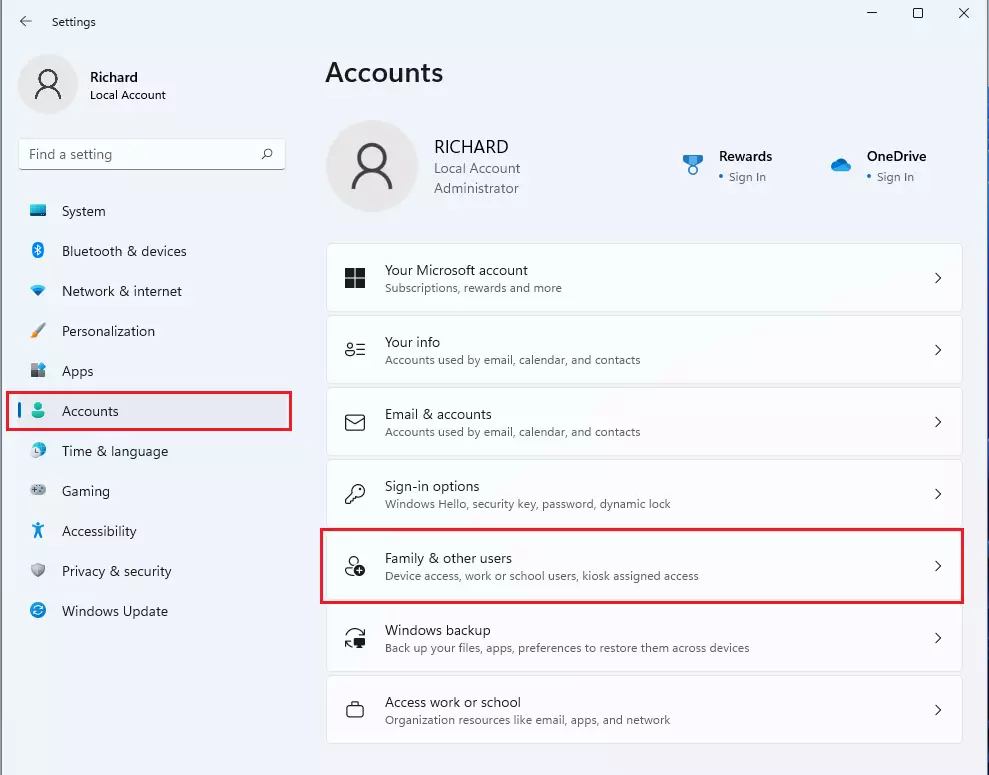Maximize the Settings window
989x775 pixels.
918,13
